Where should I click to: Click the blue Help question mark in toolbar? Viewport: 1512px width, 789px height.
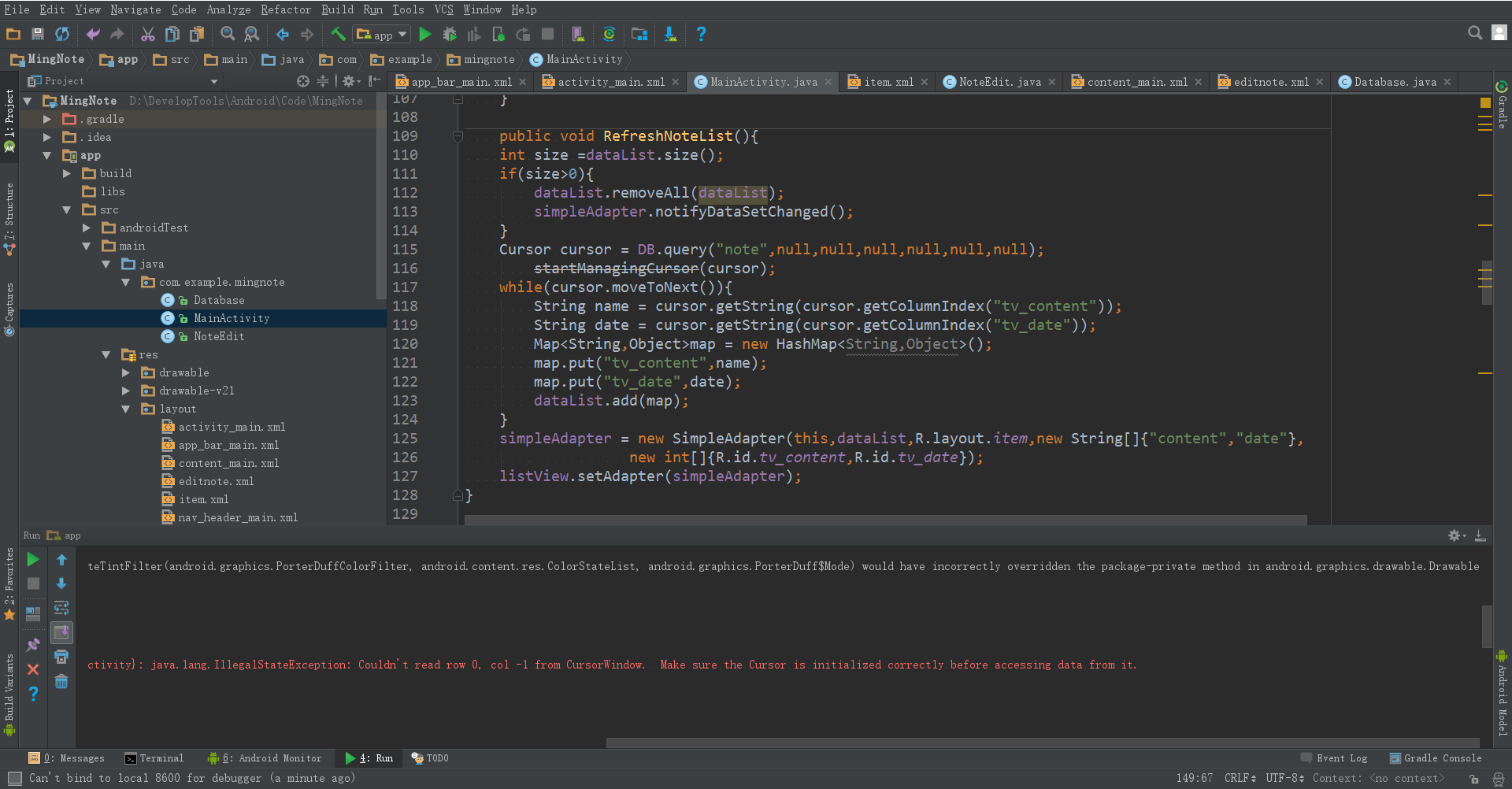click(x=701, y=34)
